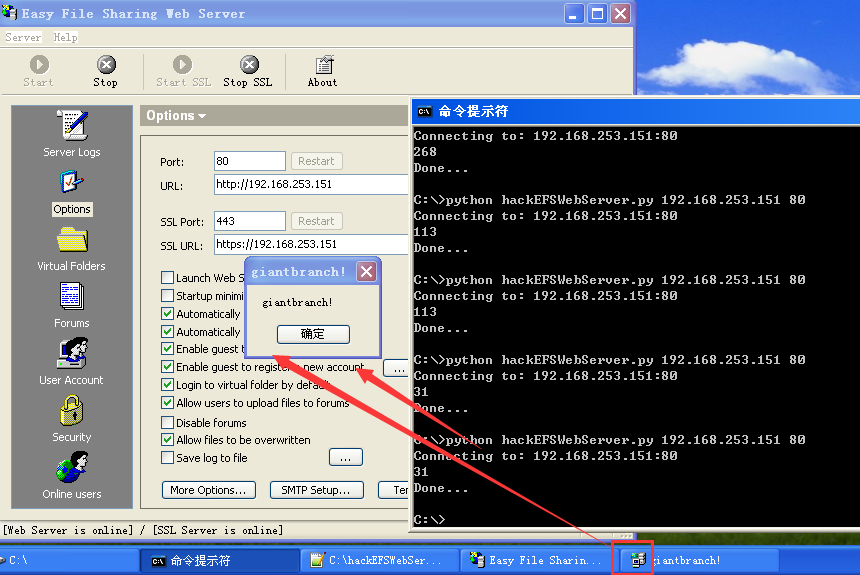Open Virtual Folders in the sidebar

[x=72, y=250]
